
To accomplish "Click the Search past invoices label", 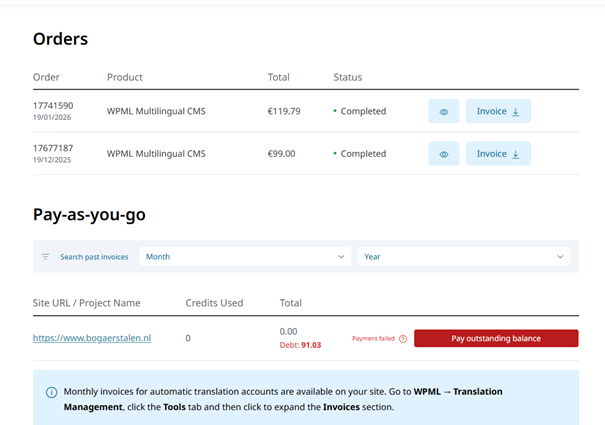I will coord(94,257).
